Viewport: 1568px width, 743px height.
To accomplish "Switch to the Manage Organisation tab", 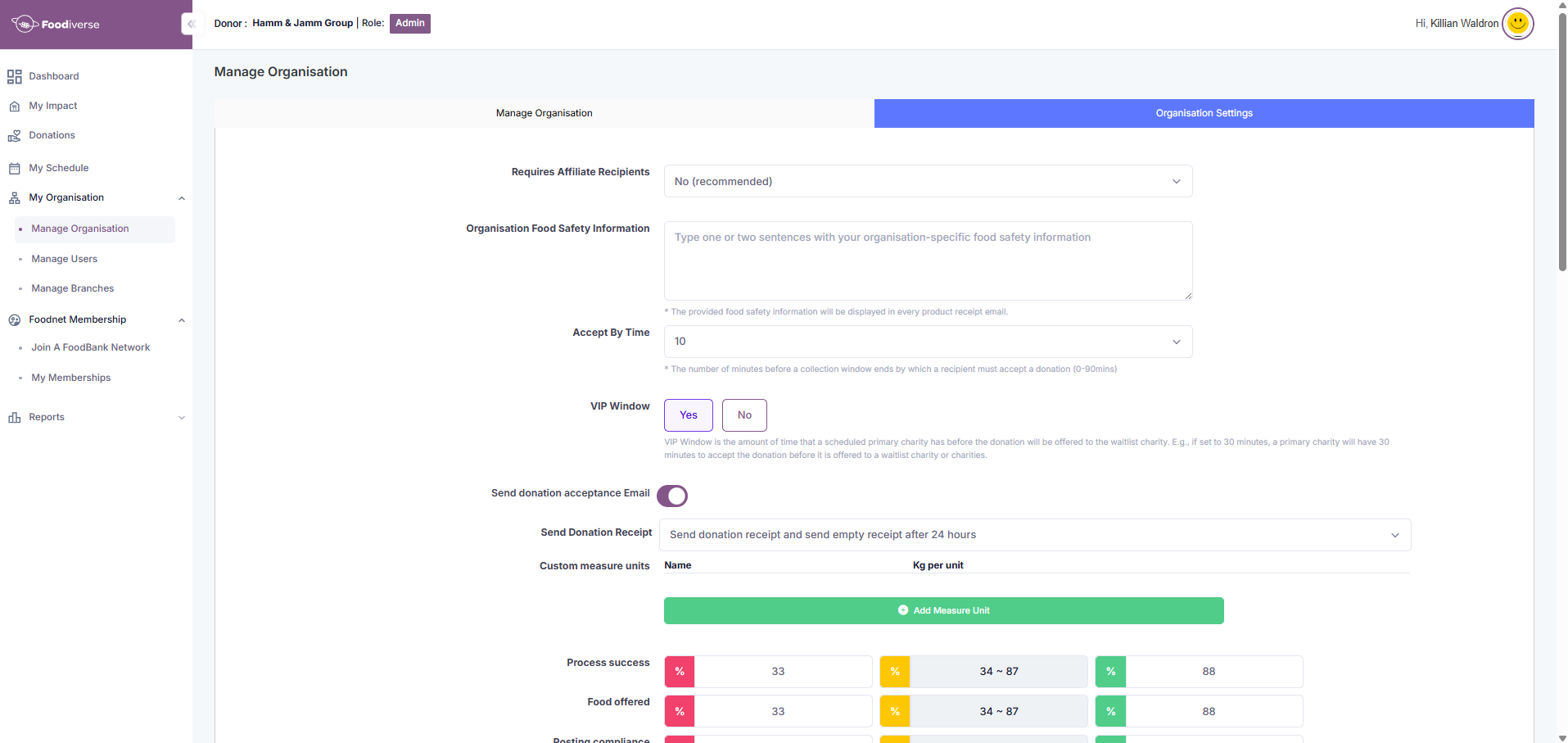I will point(544,114).
